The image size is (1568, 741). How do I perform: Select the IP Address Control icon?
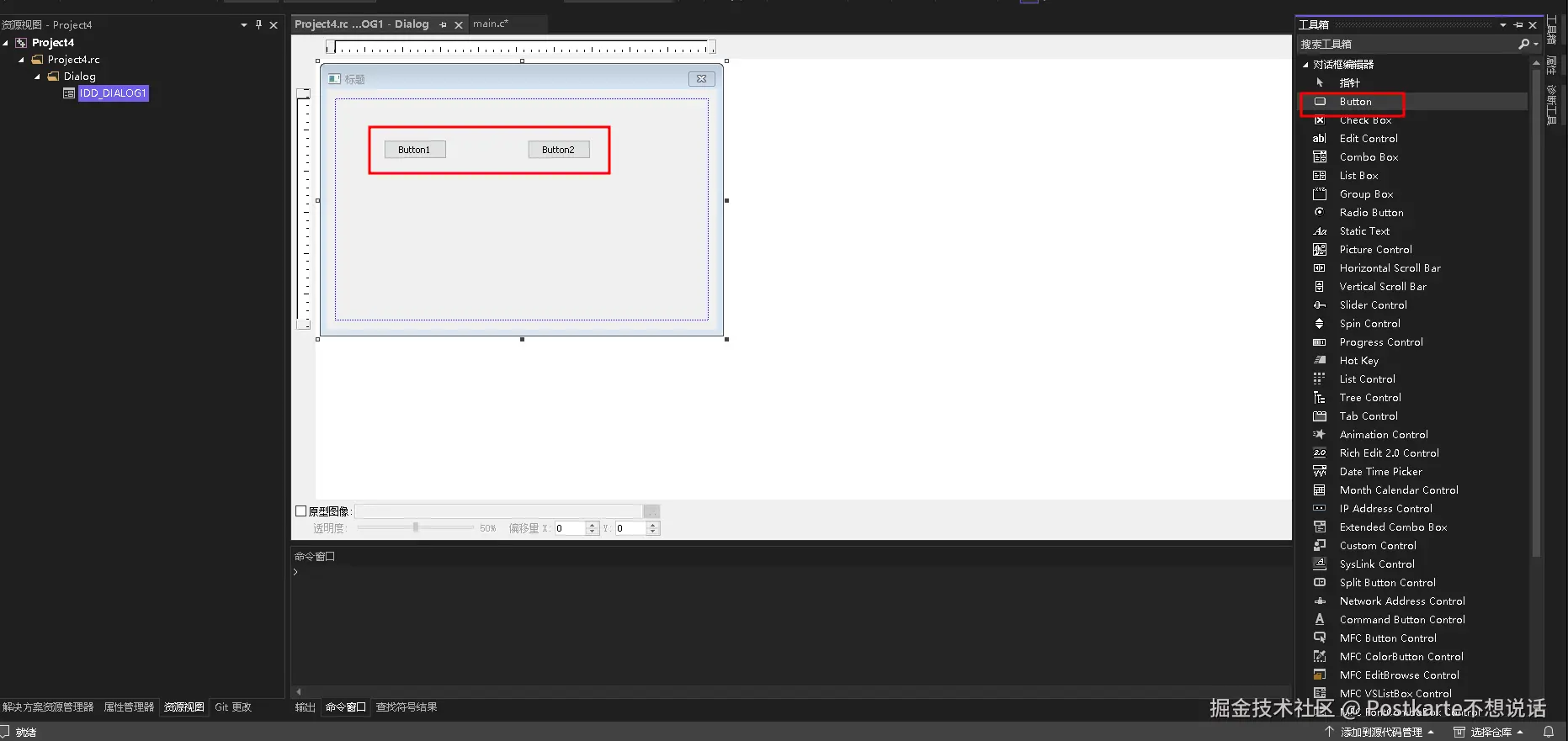point(1320,508)
